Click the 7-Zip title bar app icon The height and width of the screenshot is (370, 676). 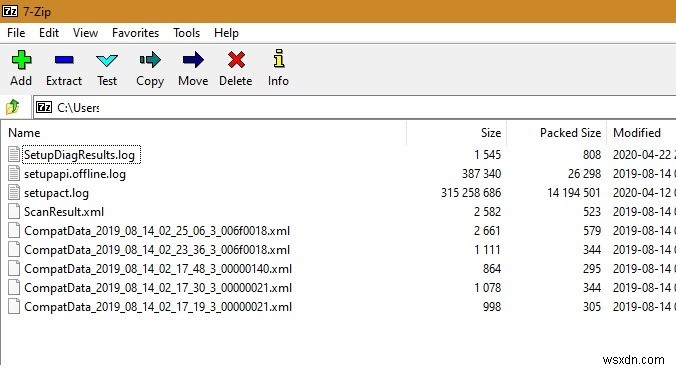[10, 11]
